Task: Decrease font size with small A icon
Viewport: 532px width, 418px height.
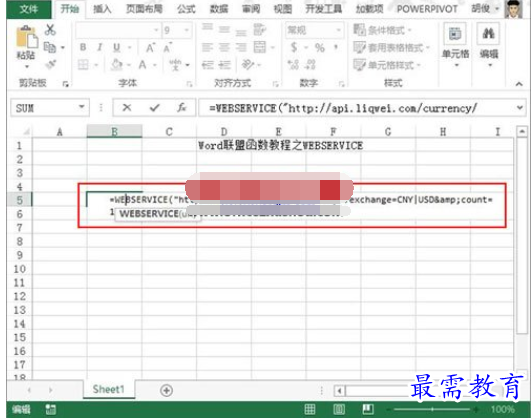Action: click(168, 48)
